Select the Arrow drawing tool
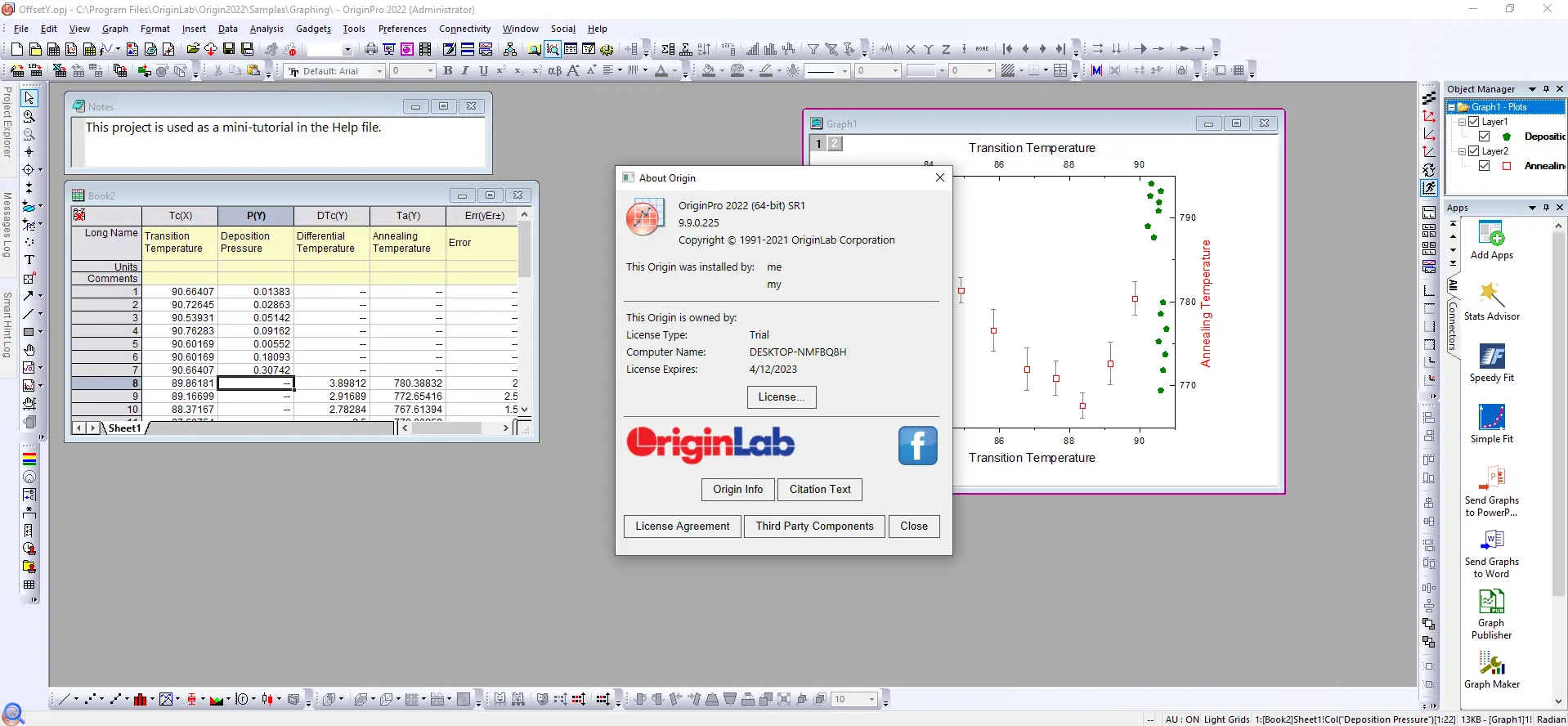The height and width of the screenshot is (726, 1568). [29, 296]
